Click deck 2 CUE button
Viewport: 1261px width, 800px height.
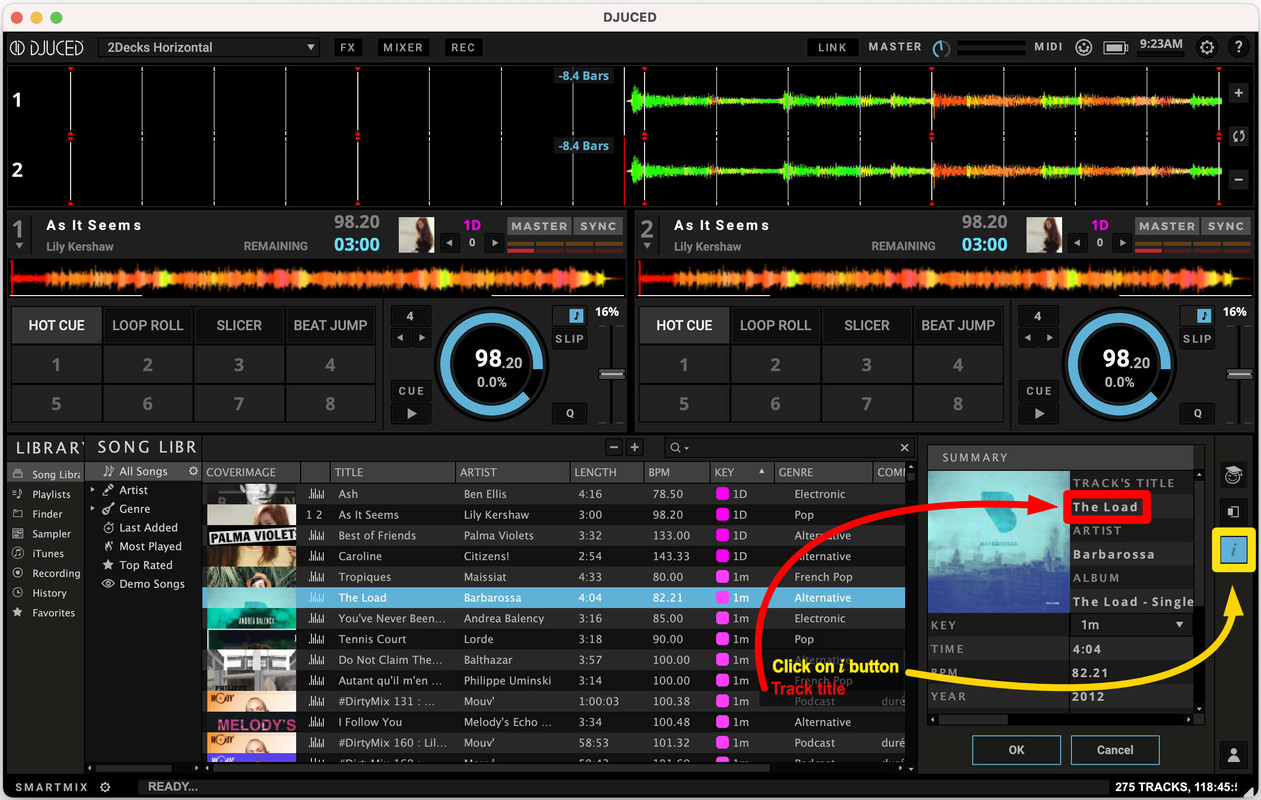point(1039,391)
